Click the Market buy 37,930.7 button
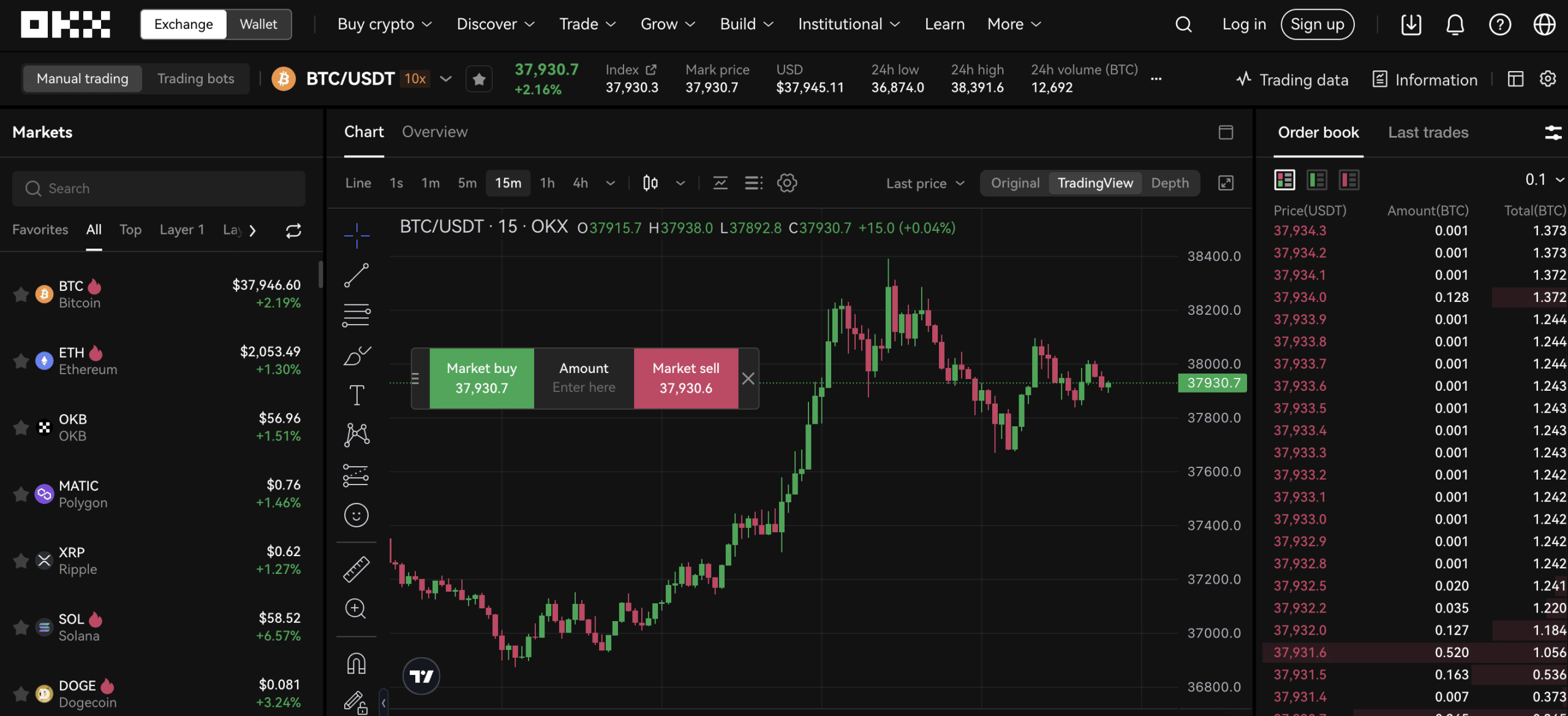The width and height of the screenshot is (1568, 716). point(481,378)
